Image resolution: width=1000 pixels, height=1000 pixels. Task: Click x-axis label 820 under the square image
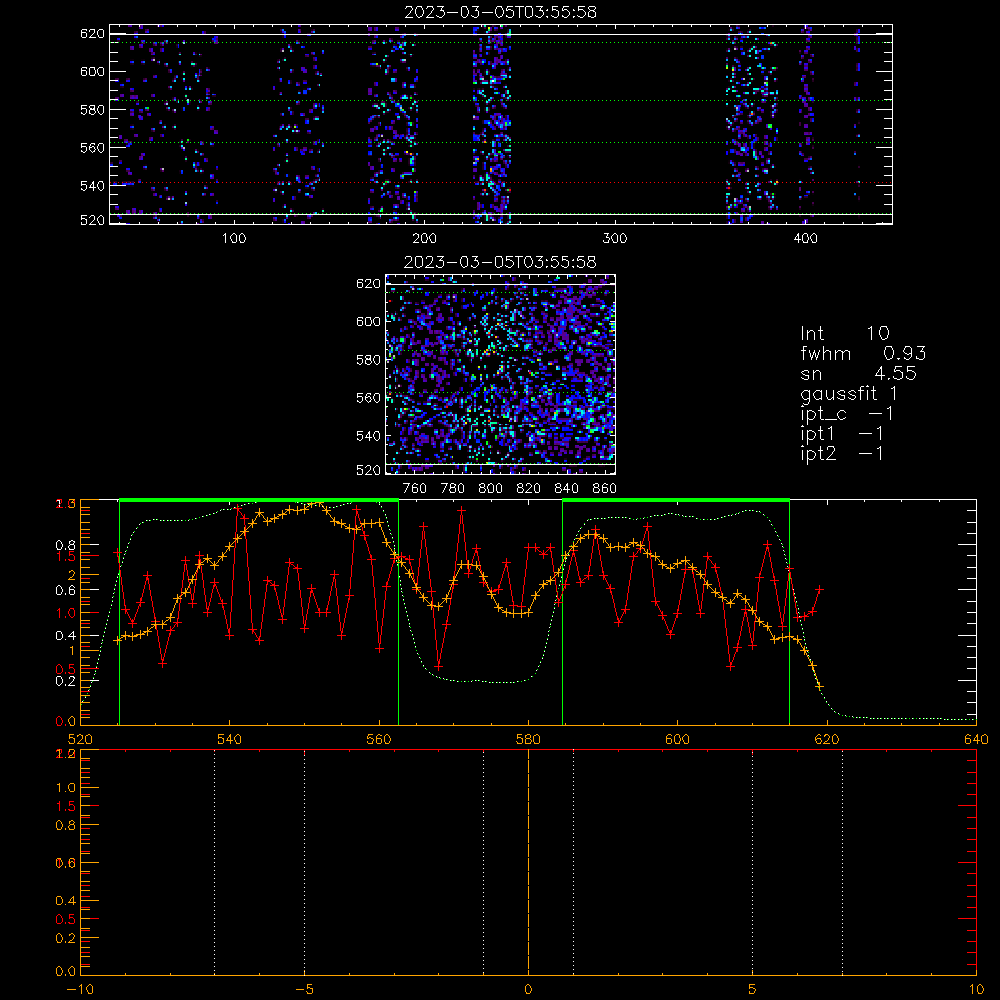(x=529, y=489)
